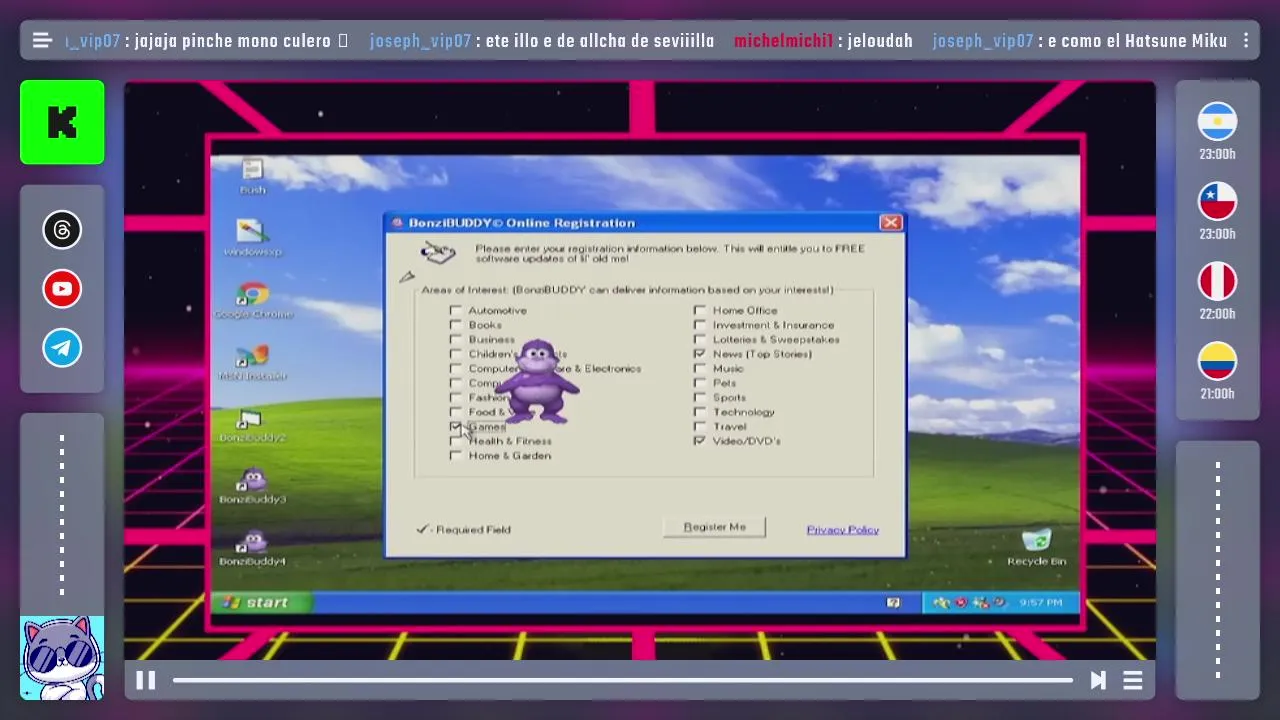1280x720 pixels.
Task: Open the Recycle Bin
Action: 1037,546
